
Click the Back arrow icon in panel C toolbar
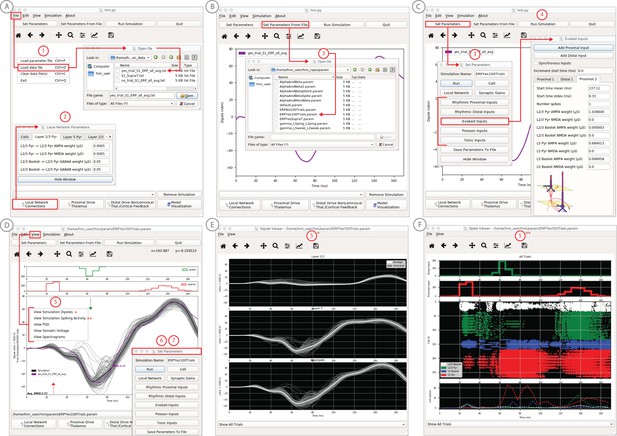coord(443,35)
